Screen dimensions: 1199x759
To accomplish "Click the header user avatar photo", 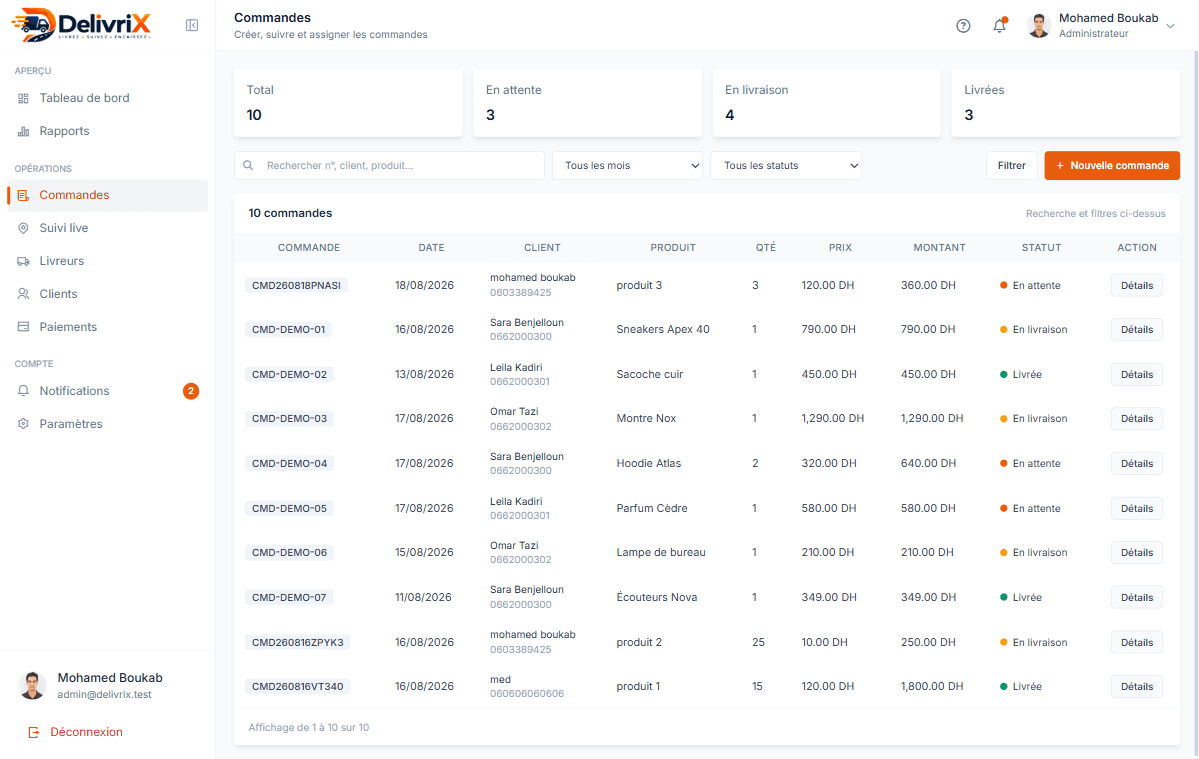I will pos(1038,25).
